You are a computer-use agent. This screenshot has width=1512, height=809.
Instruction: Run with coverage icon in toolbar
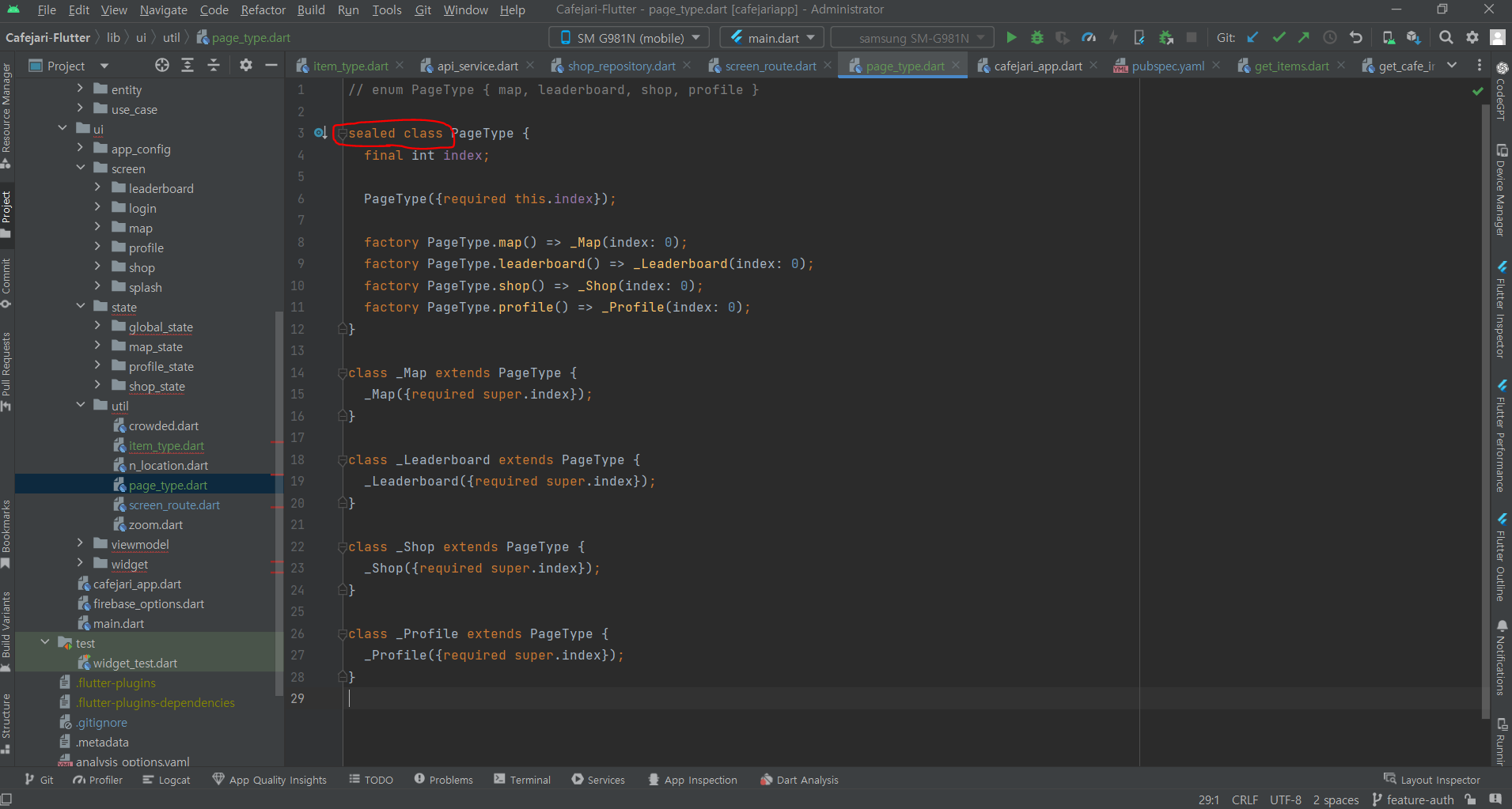1063,37
